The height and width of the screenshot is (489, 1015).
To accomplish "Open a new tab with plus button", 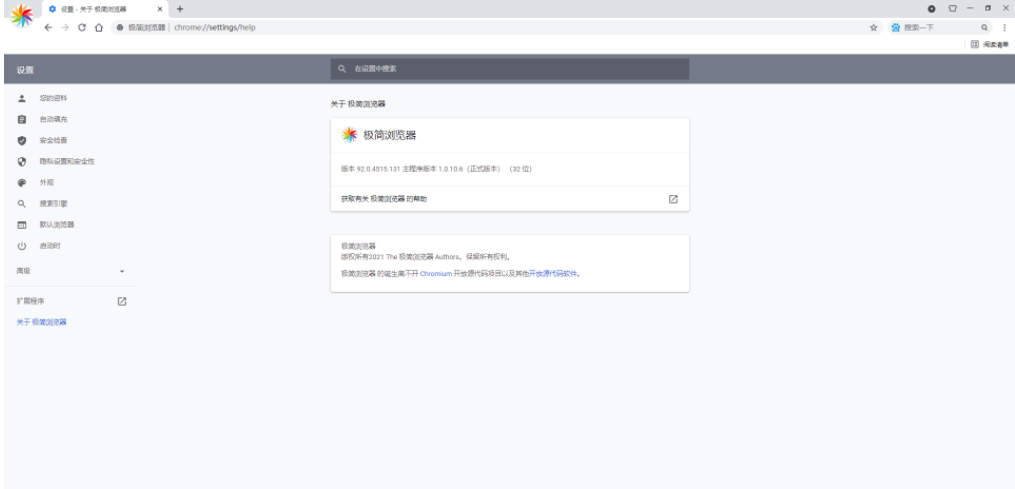I will 180,9.
